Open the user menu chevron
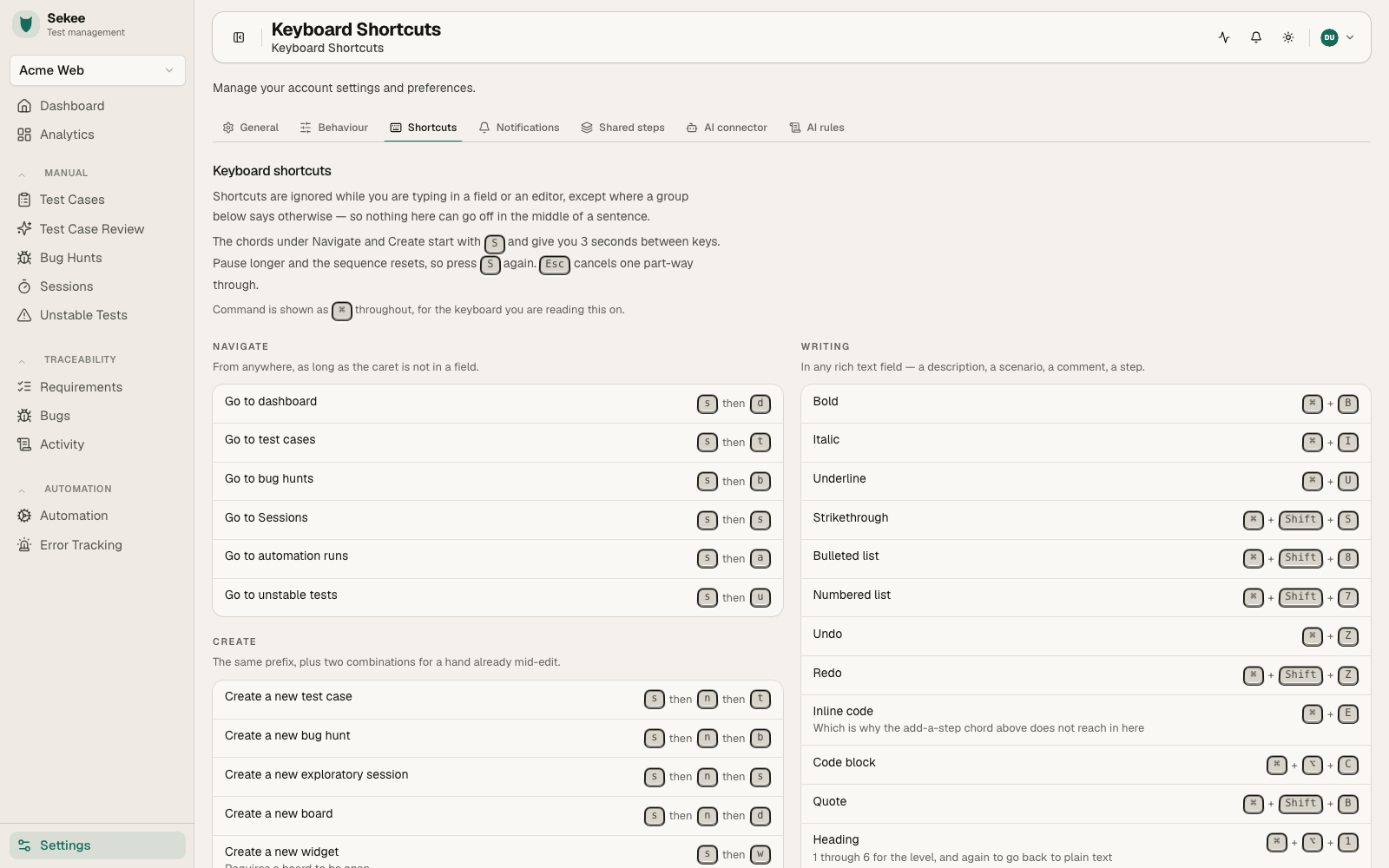This screenshot has height=868, width=1389. click(x=1350, y=37)
